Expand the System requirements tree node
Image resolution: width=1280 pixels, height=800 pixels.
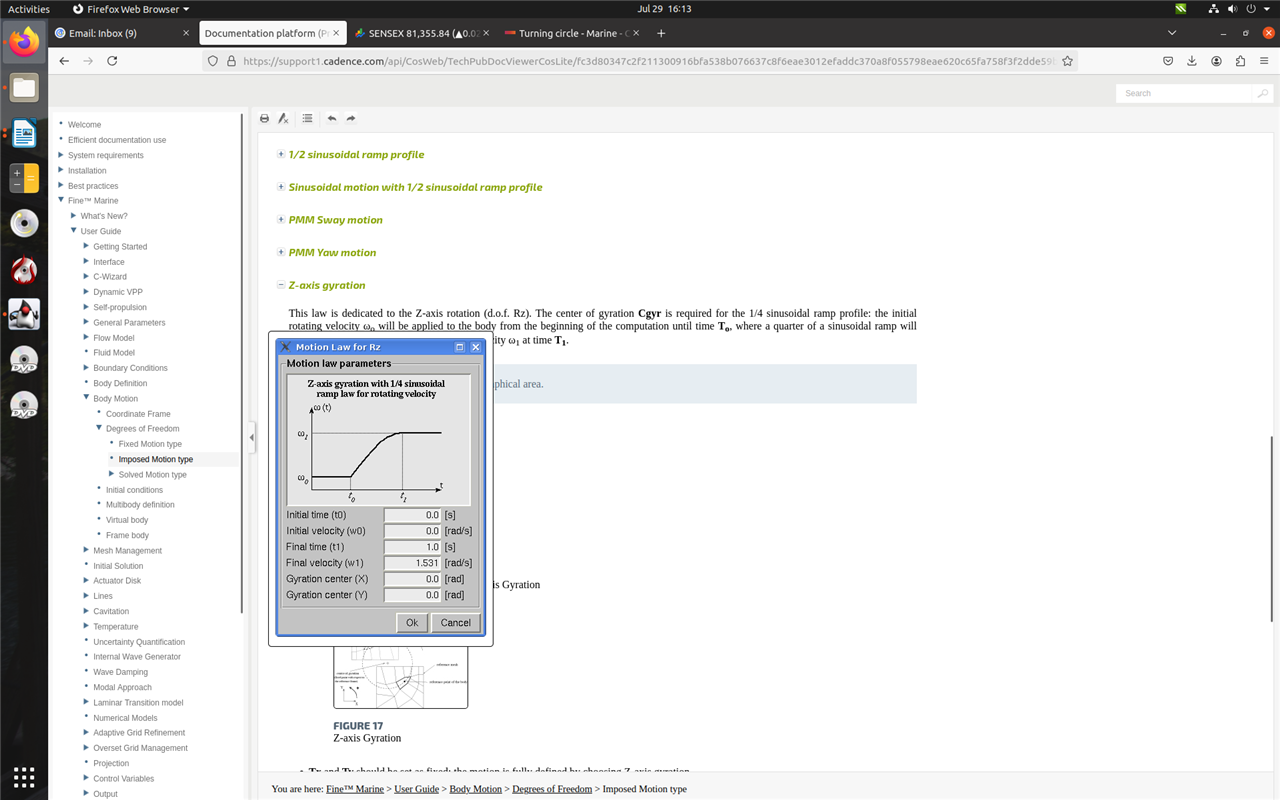61,155
